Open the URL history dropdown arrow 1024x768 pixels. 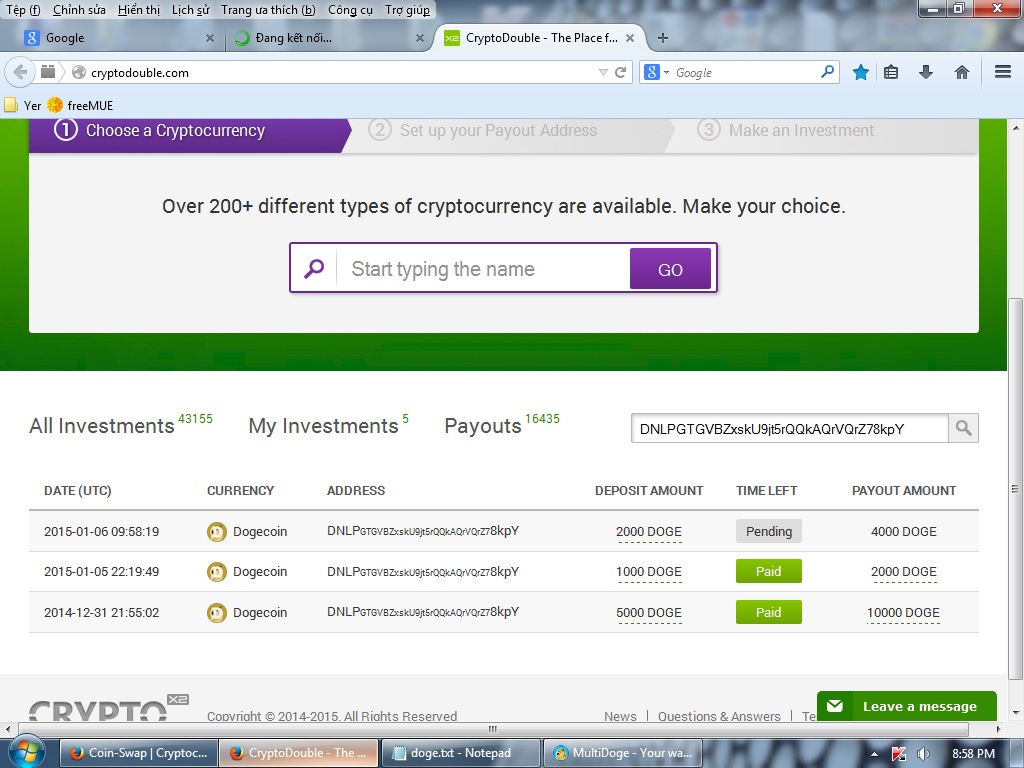(603, 72)
